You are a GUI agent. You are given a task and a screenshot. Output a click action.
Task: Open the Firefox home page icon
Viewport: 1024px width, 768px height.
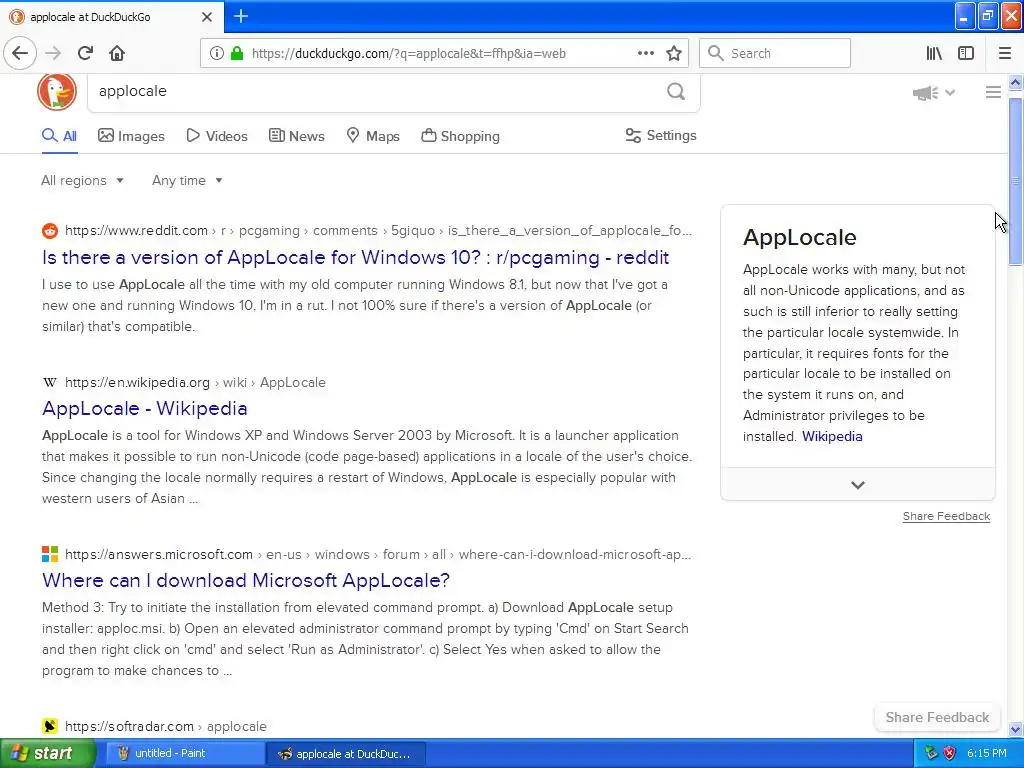click(117, 53)
